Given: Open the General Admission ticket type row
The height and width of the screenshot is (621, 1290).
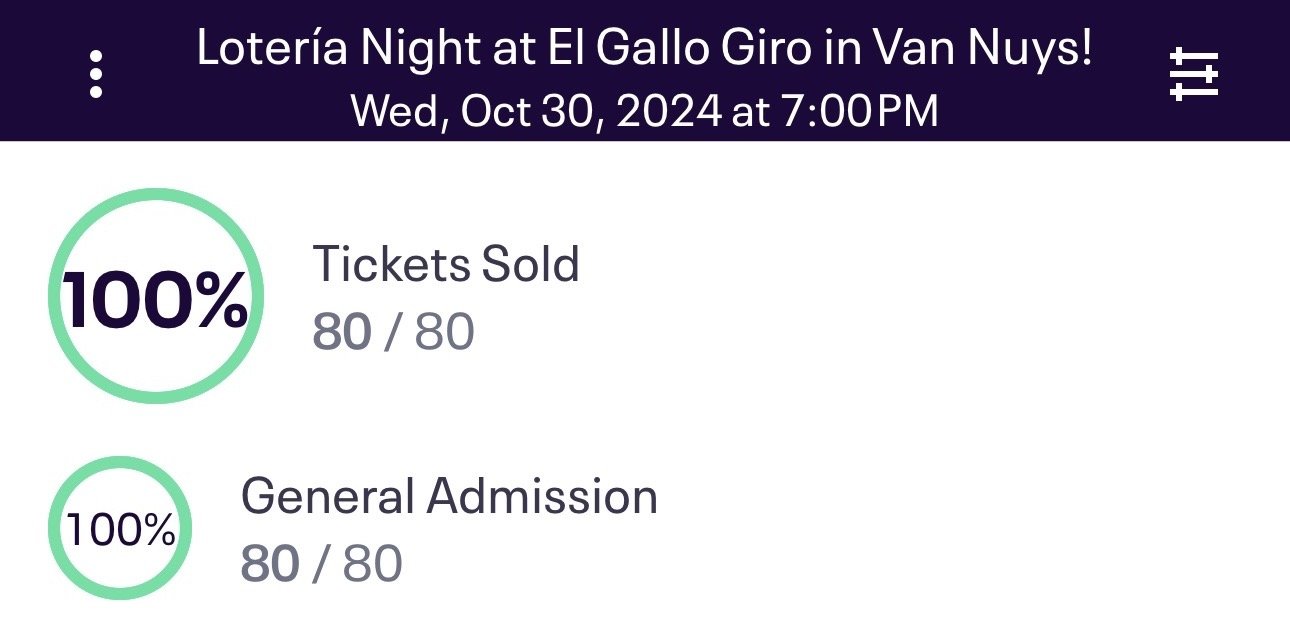Looking at the screenshot, I should [x=645, y=528].
